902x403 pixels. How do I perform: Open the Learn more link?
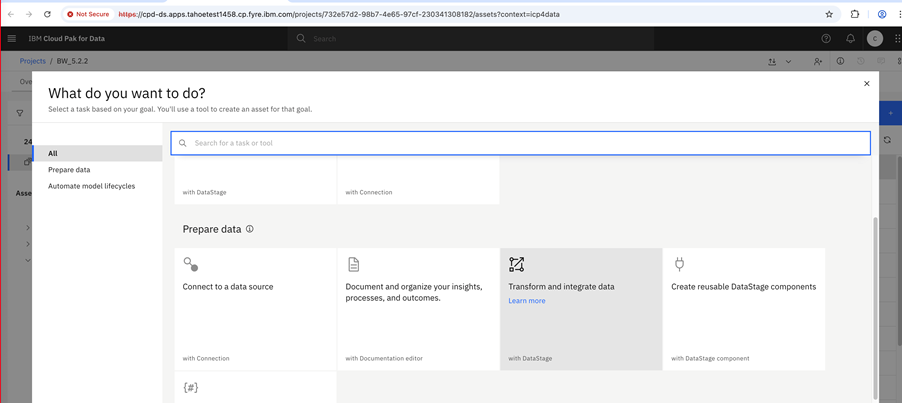point(527,301)
